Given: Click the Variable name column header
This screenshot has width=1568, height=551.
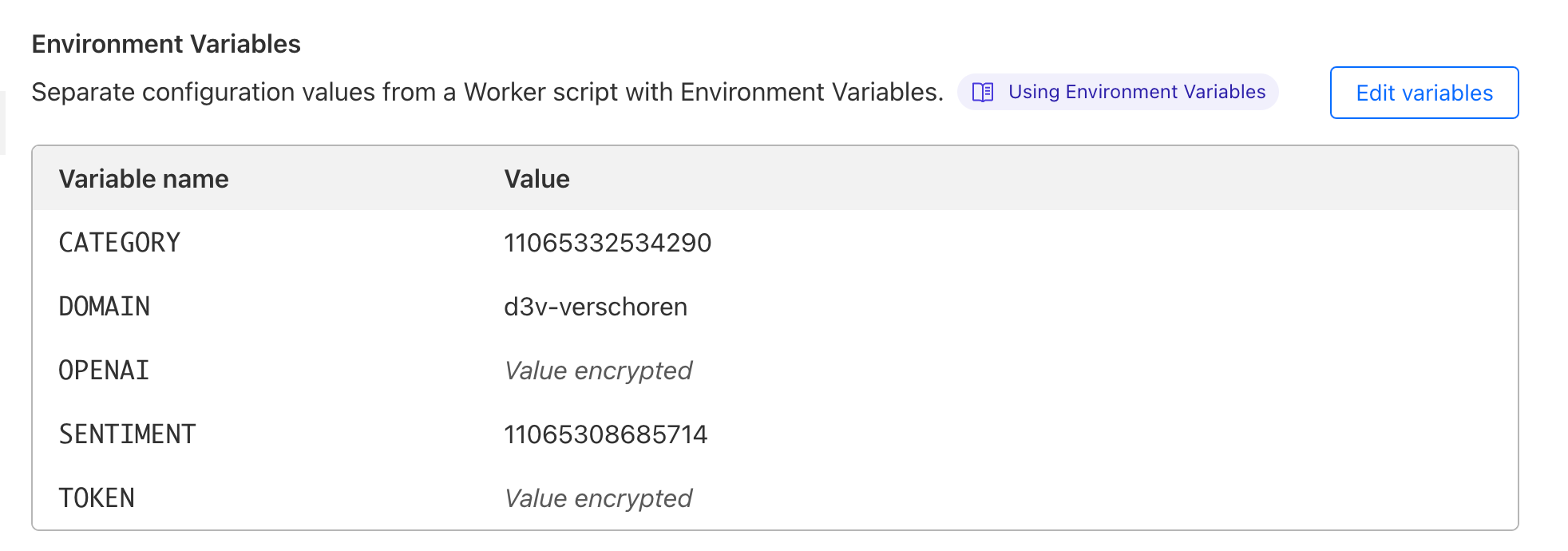Looking at the screenshot, I should [144, 179].
